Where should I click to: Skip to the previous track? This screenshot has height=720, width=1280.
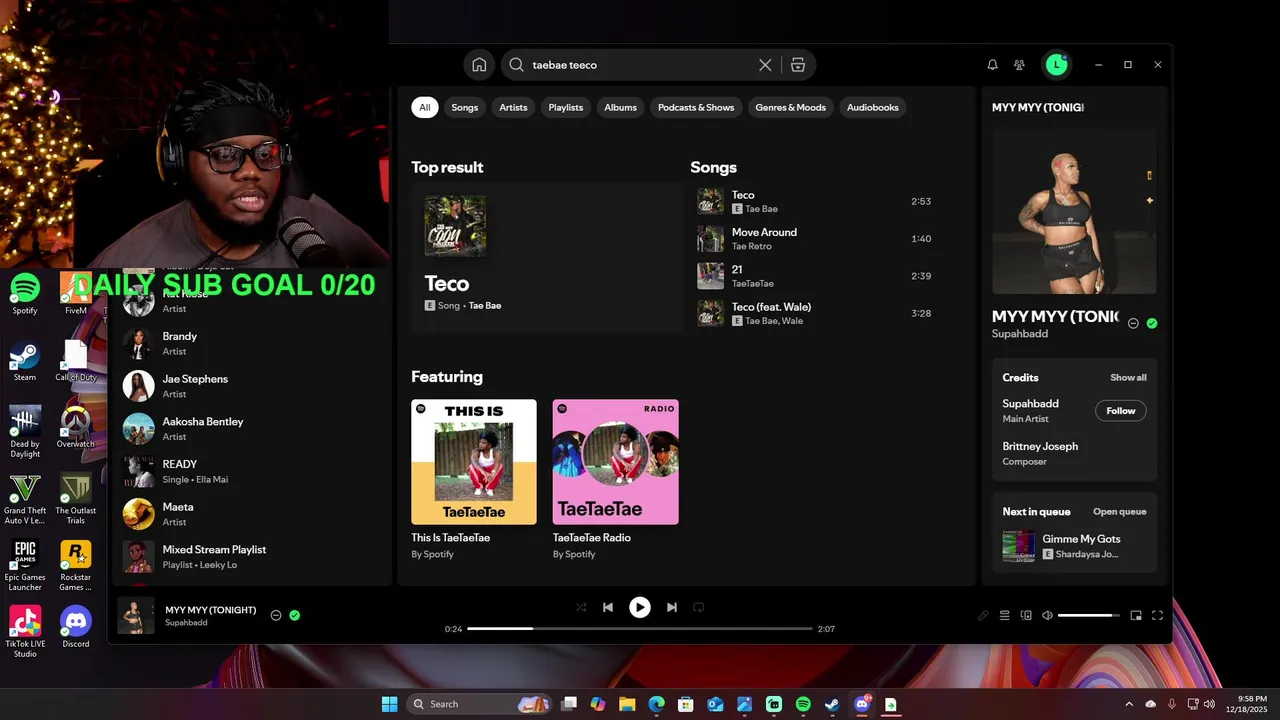point(608,607)
